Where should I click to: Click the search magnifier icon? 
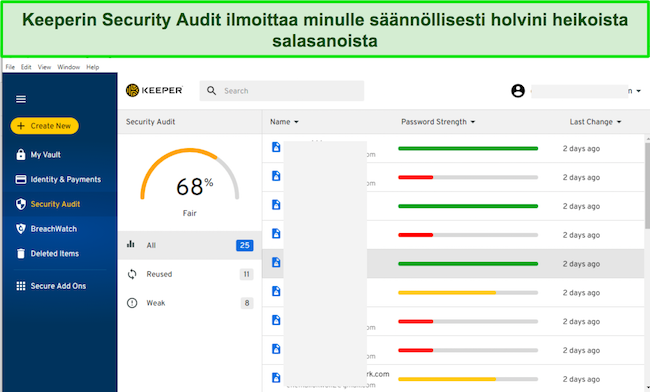(211, 91)
